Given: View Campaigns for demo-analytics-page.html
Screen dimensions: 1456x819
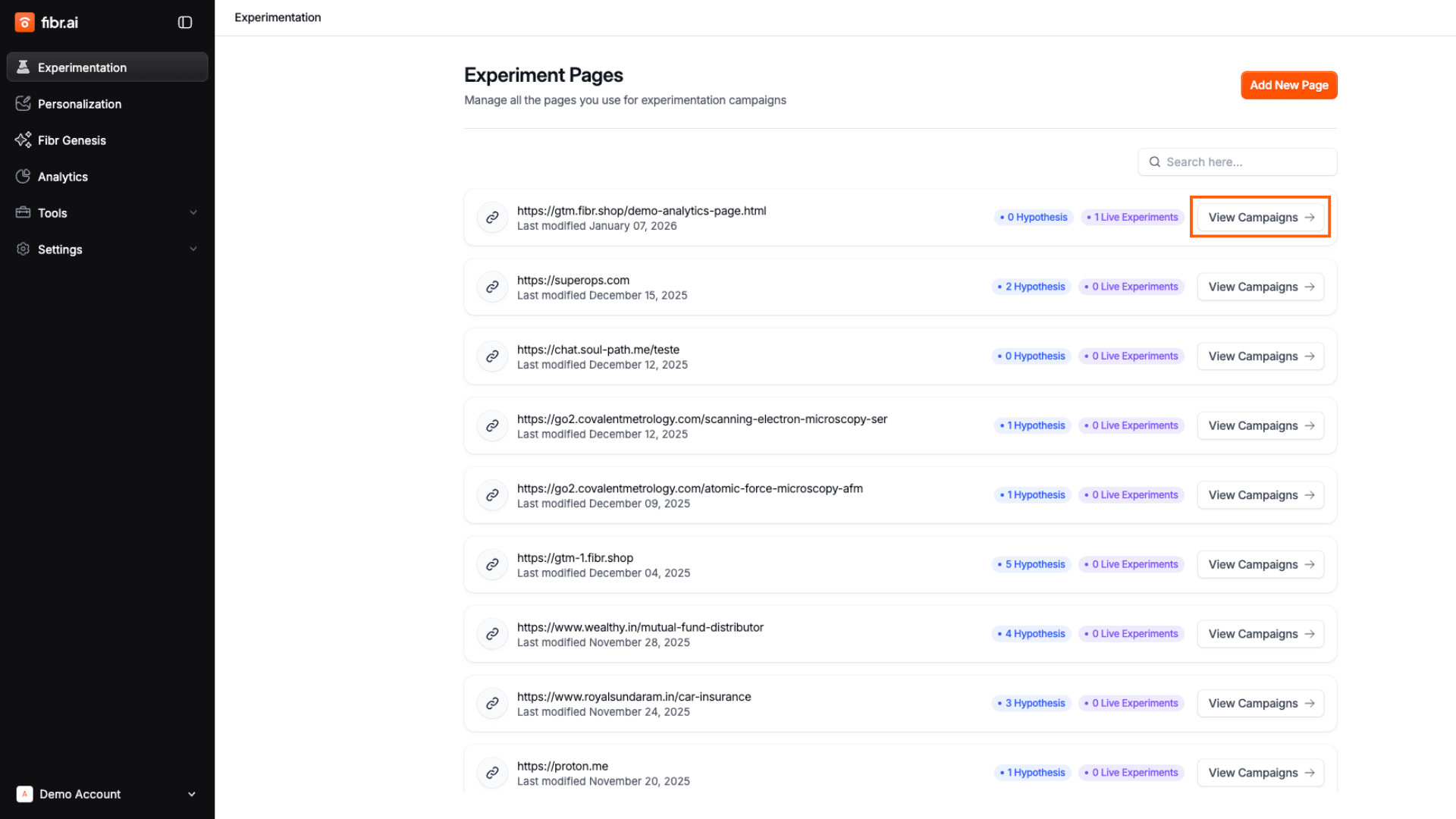Looking at the screenshot, I should click(x=1260, y=217).
